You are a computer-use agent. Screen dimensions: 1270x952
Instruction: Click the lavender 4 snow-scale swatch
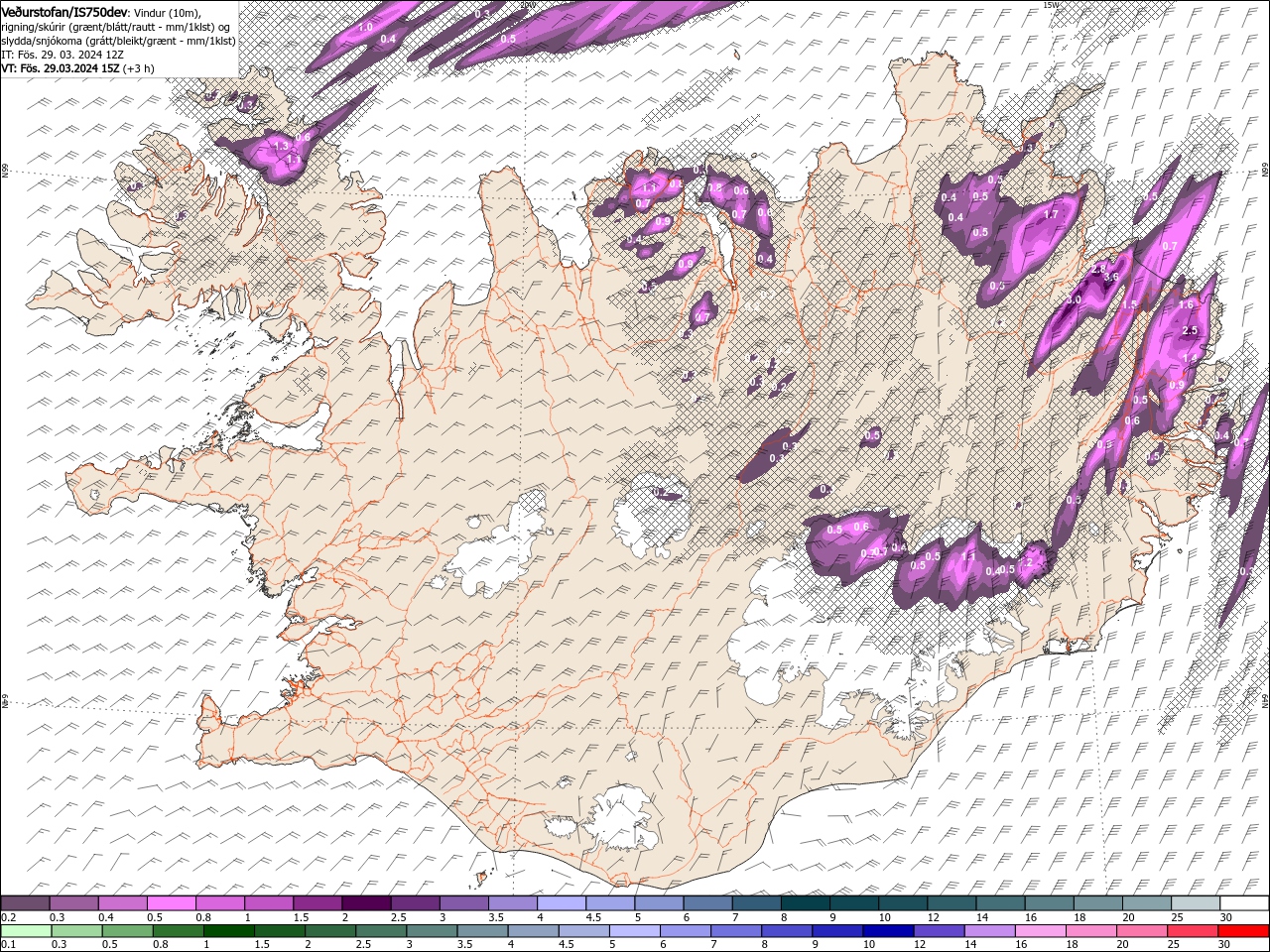(x=561, y=903)
